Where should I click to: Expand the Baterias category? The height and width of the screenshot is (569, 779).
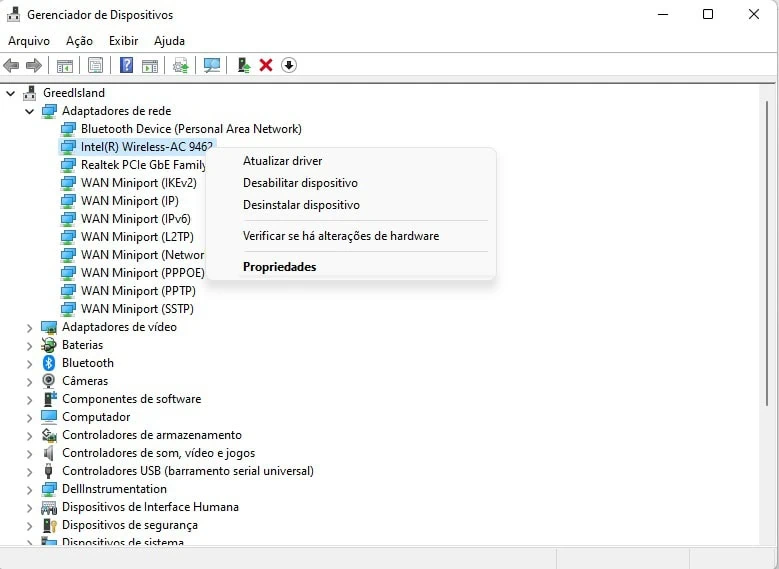[x=30, y=346]
